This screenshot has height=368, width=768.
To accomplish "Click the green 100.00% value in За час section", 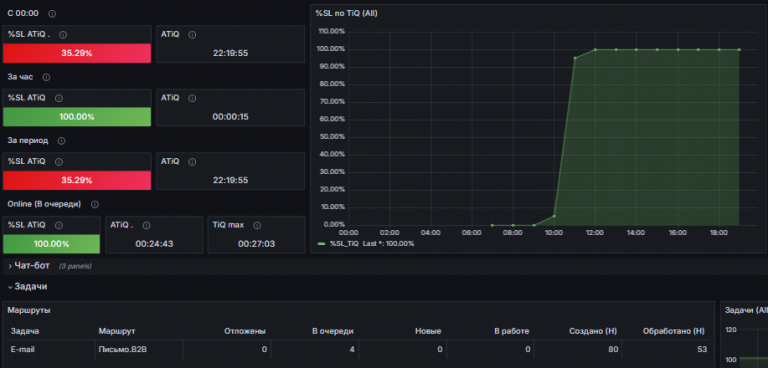I will tap(77, 117).
